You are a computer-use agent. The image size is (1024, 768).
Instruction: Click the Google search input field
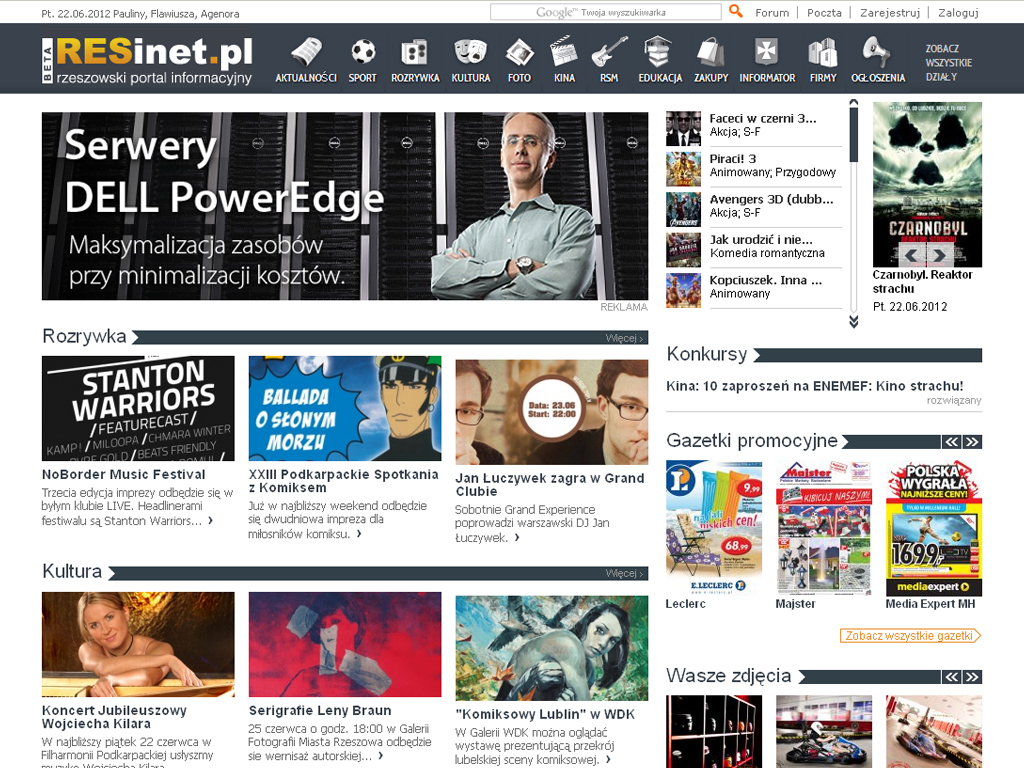pyautogui.click(x=605, y=13)
